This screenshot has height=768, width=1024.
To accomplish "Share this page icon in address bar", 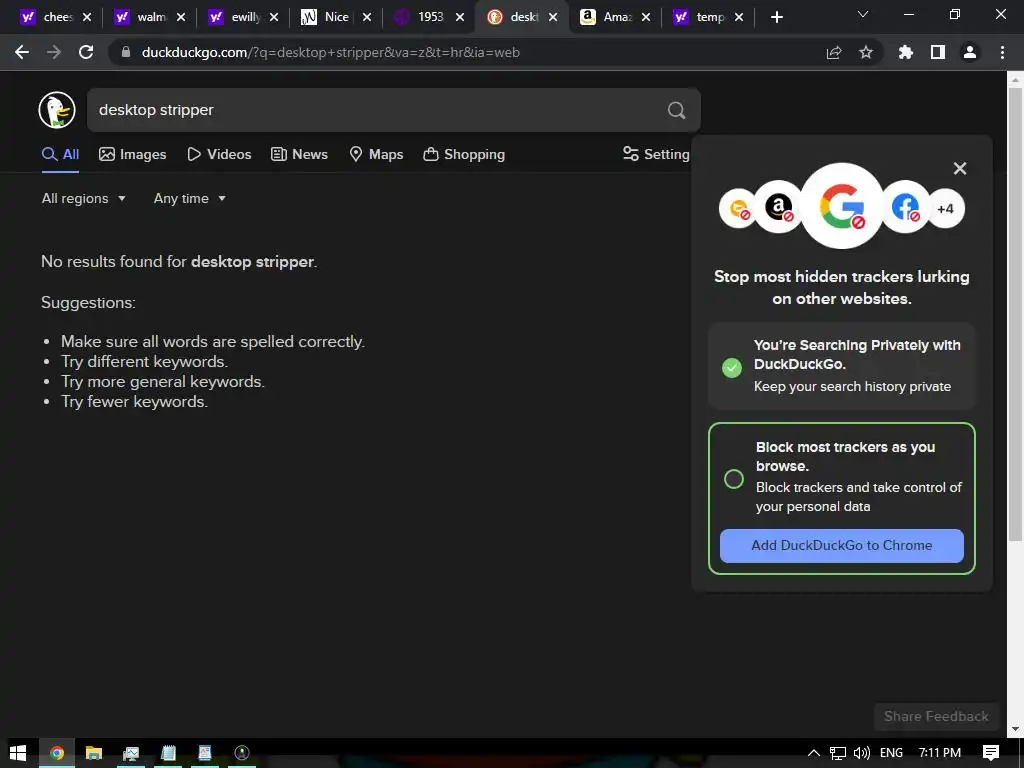I will tap(834, 52).
